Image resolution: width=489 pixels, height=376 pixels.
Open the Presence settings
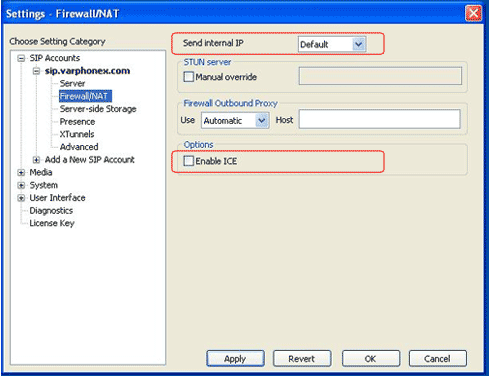click(77, 122)
